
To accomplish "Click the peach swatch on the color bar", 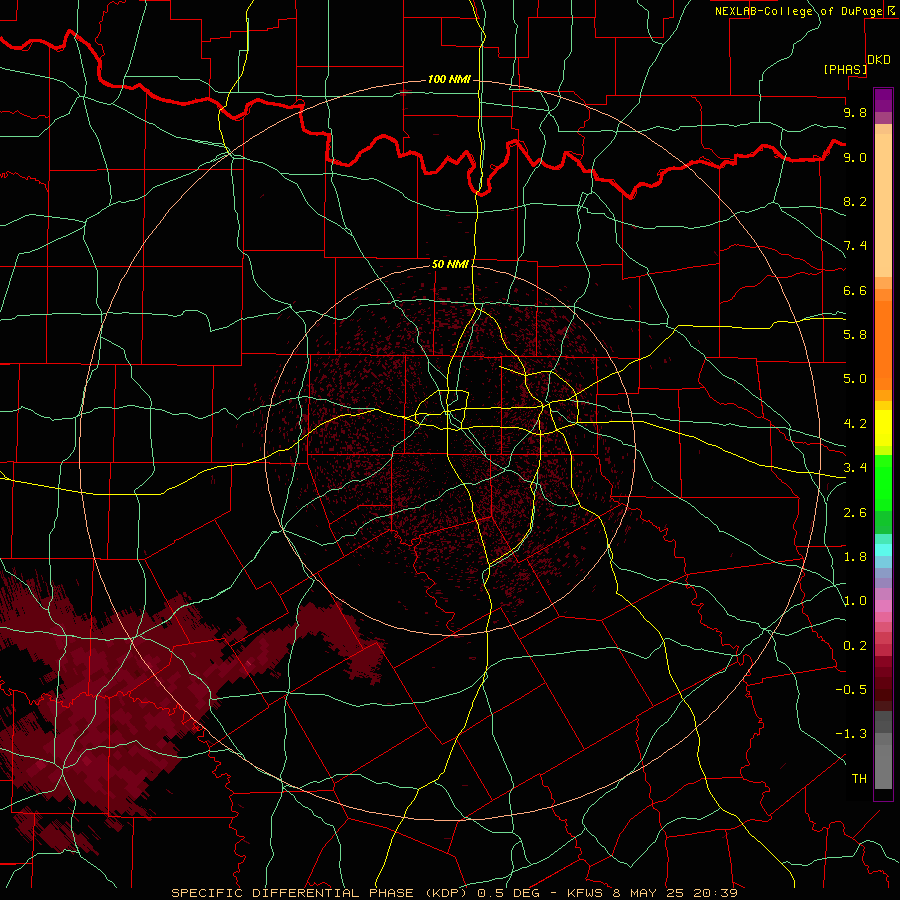I will [x=883, y=205].
